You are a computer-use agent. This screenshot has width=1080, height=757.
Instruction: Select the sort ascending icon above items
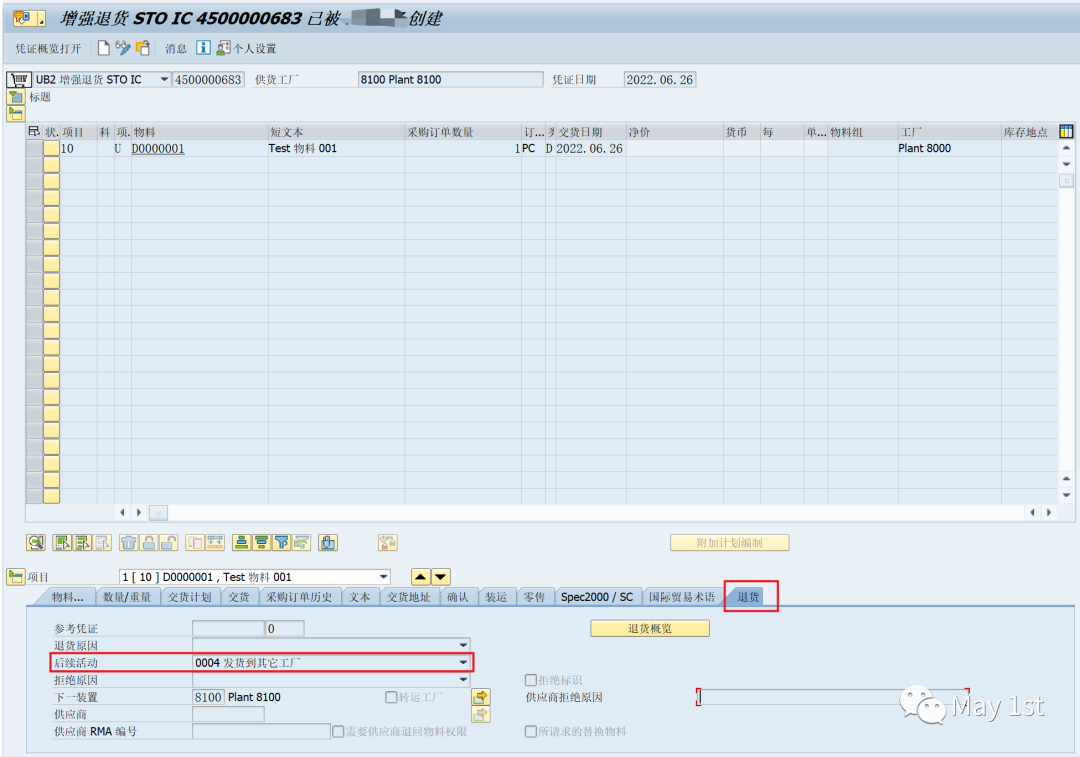point(242,543)
